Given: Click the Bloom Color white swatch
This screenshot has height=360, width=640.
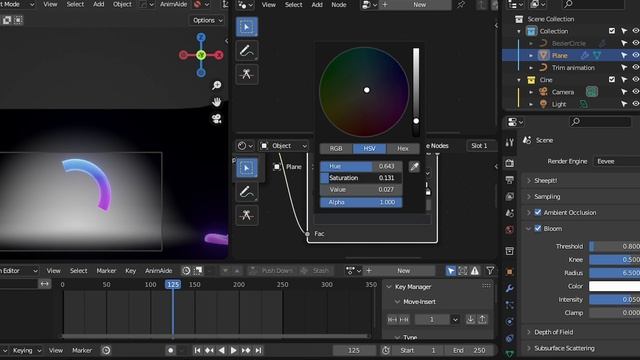Looking at the screenshot, I should pos(614,286).
